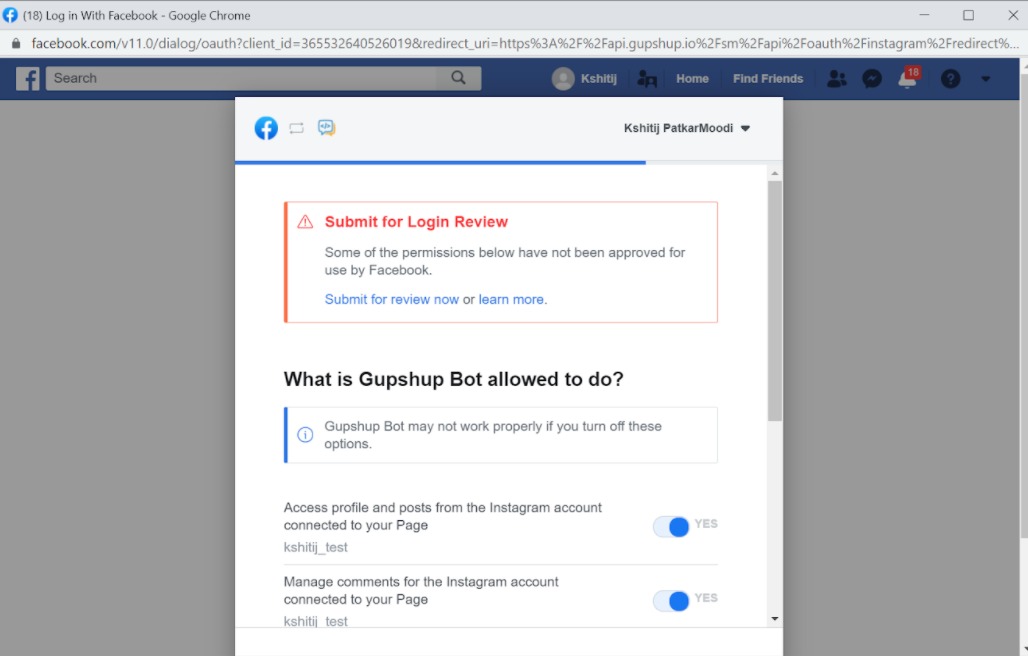Click the learn more link
The height and width of the screenshot is (656, 1028).
pyautogui.click(x=511, y=299)
